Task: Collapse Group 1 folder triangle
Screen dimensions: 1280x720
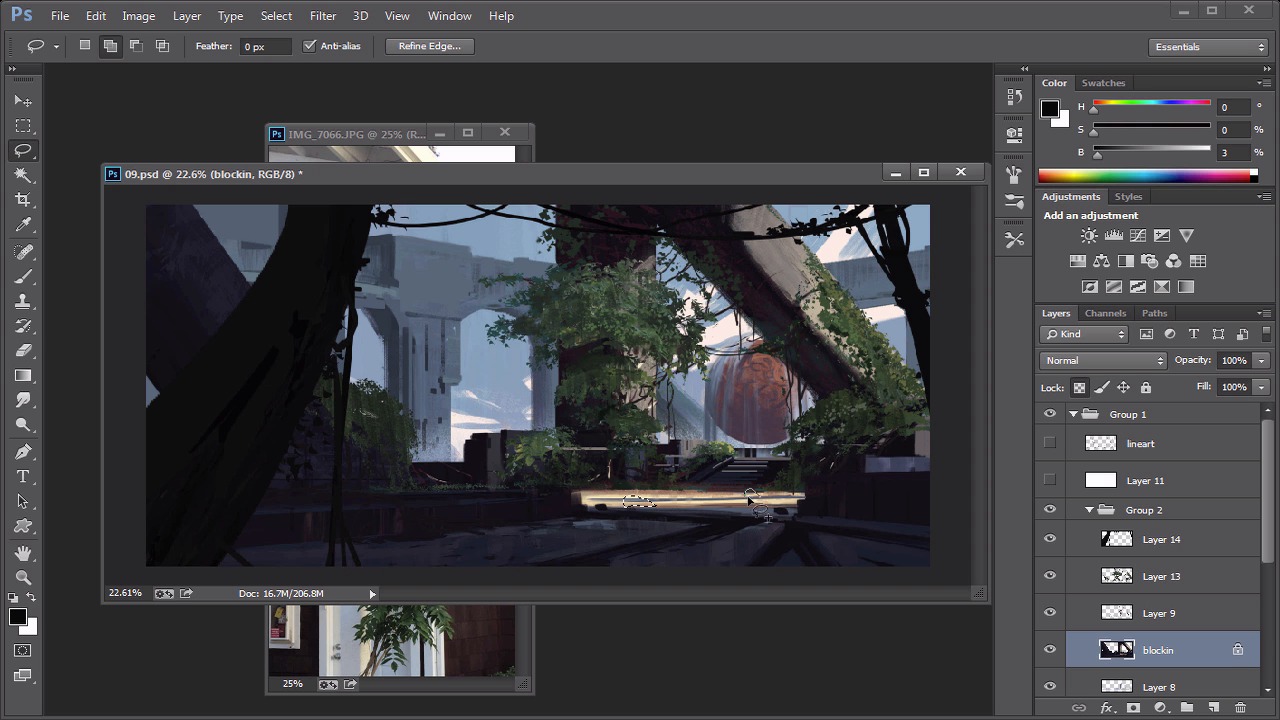Action: pos(1073,414)
